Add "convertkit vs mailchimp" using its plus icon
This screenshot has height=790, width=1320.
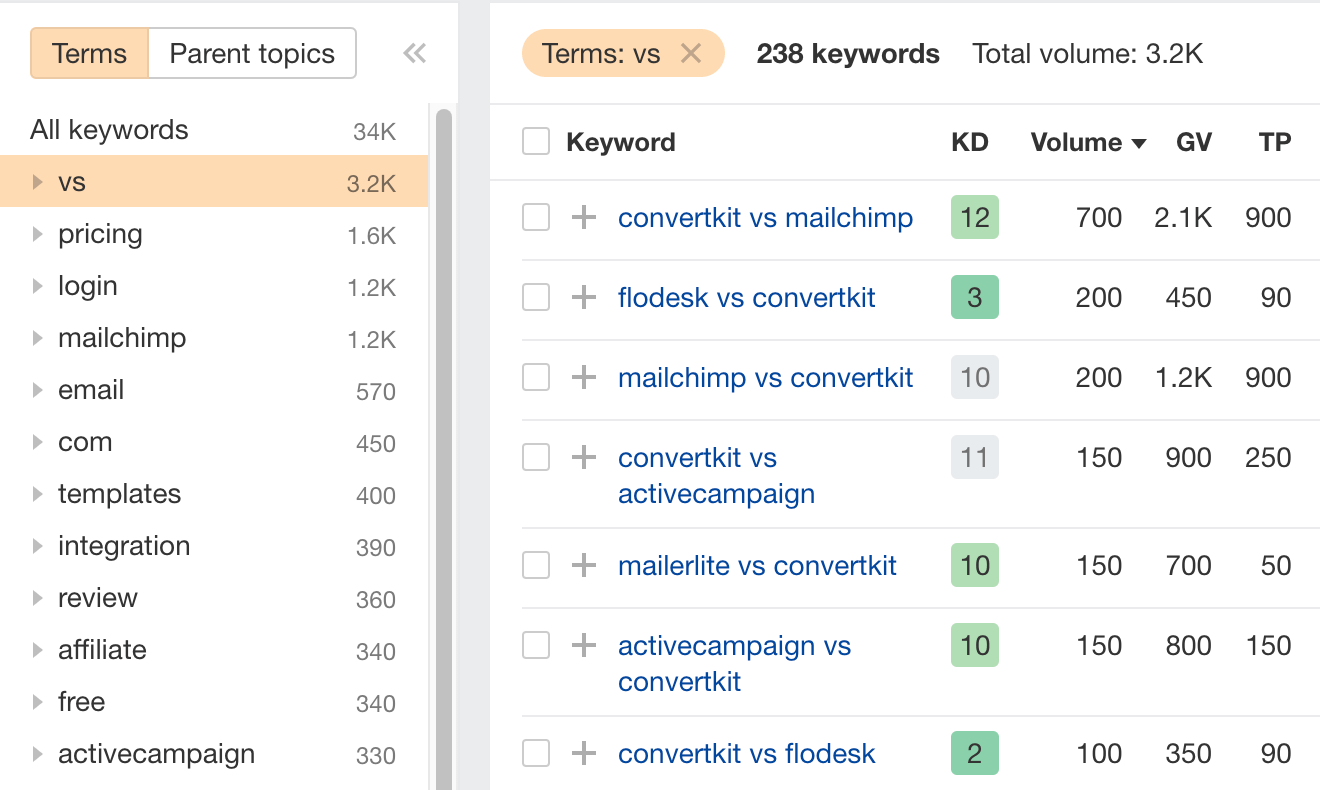[583, 217]
